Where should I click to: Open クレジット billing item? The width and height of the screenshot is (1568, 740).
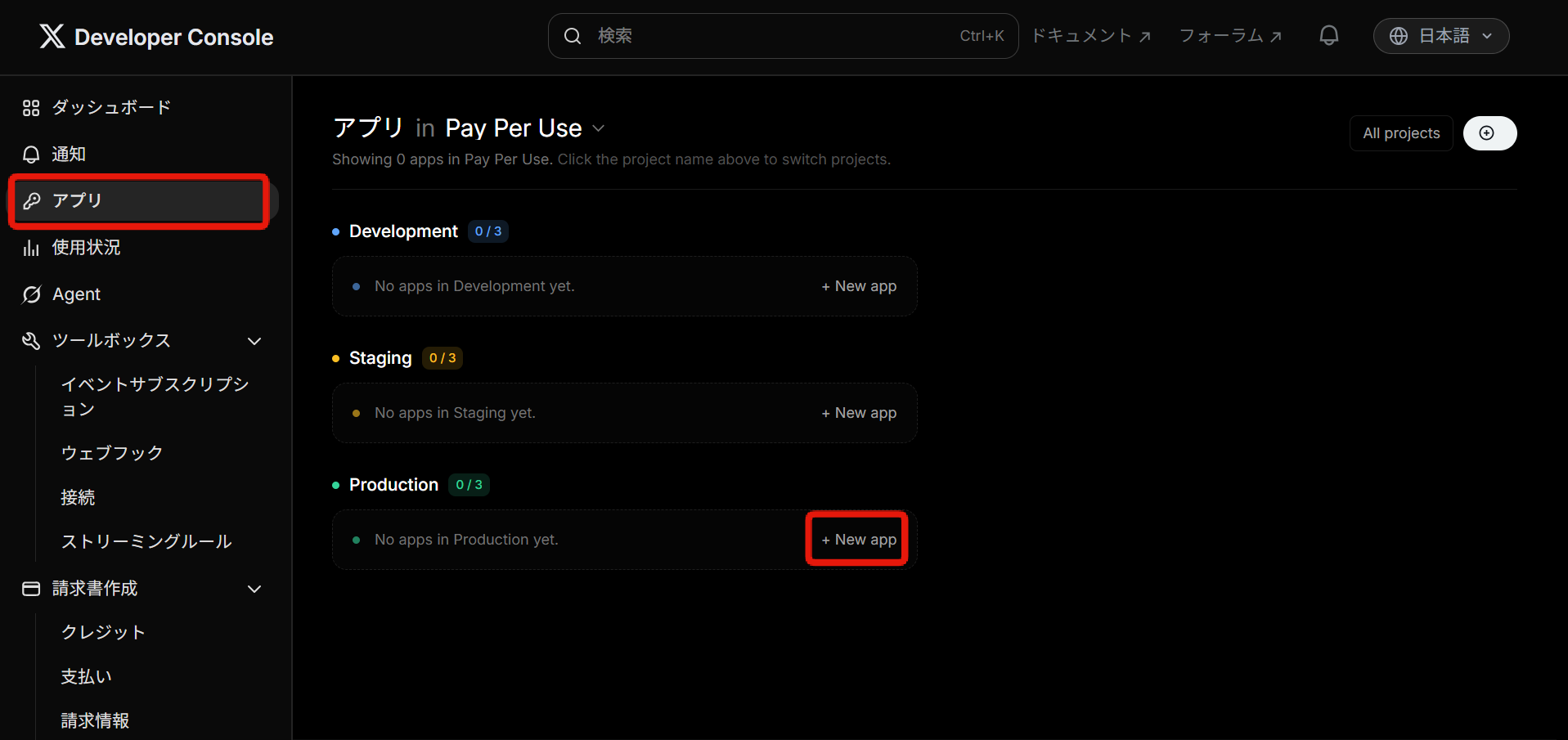103,632
